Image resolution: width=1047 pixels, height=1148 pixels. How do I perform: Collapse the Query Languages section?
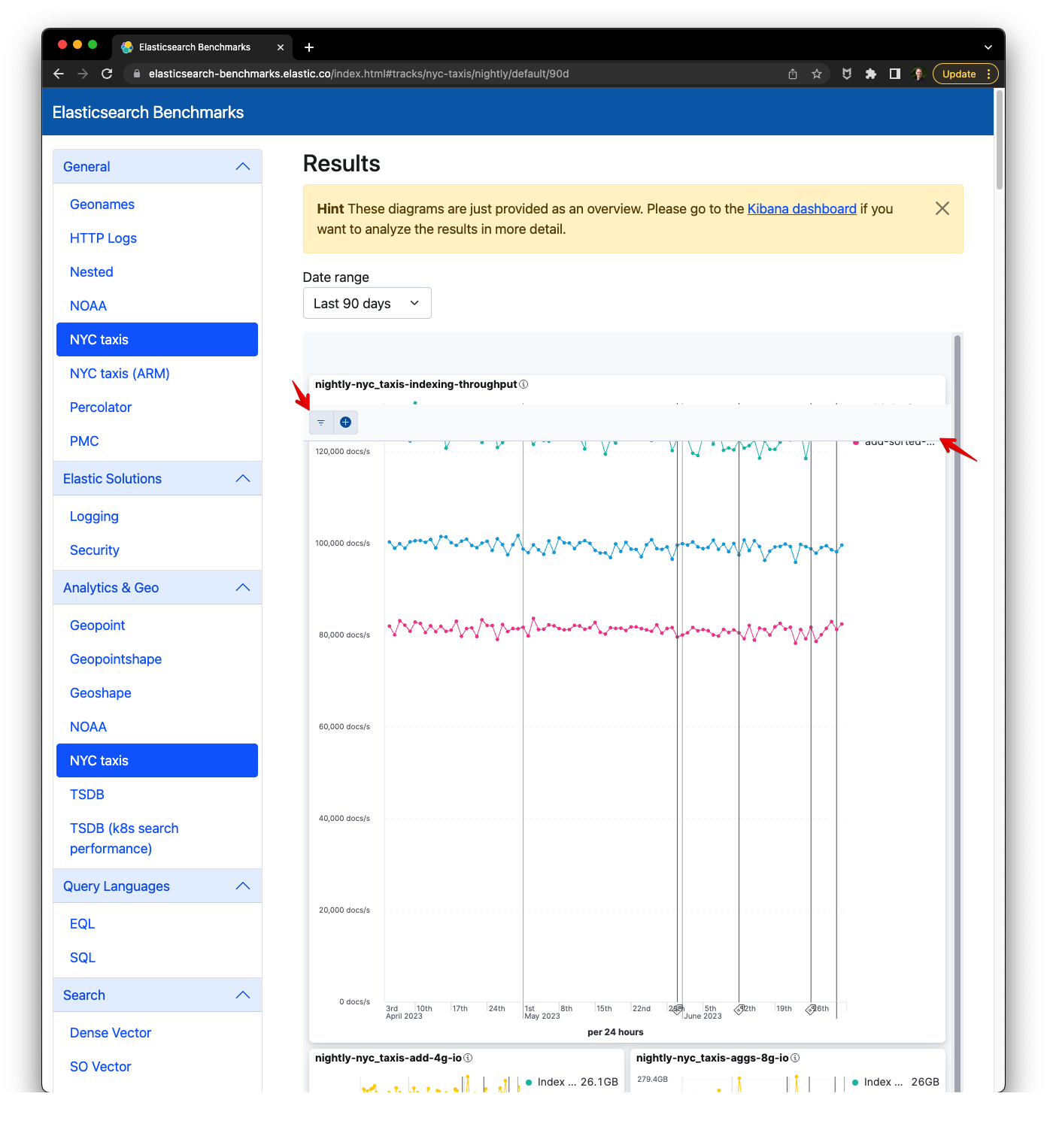(x=242, y=886)
